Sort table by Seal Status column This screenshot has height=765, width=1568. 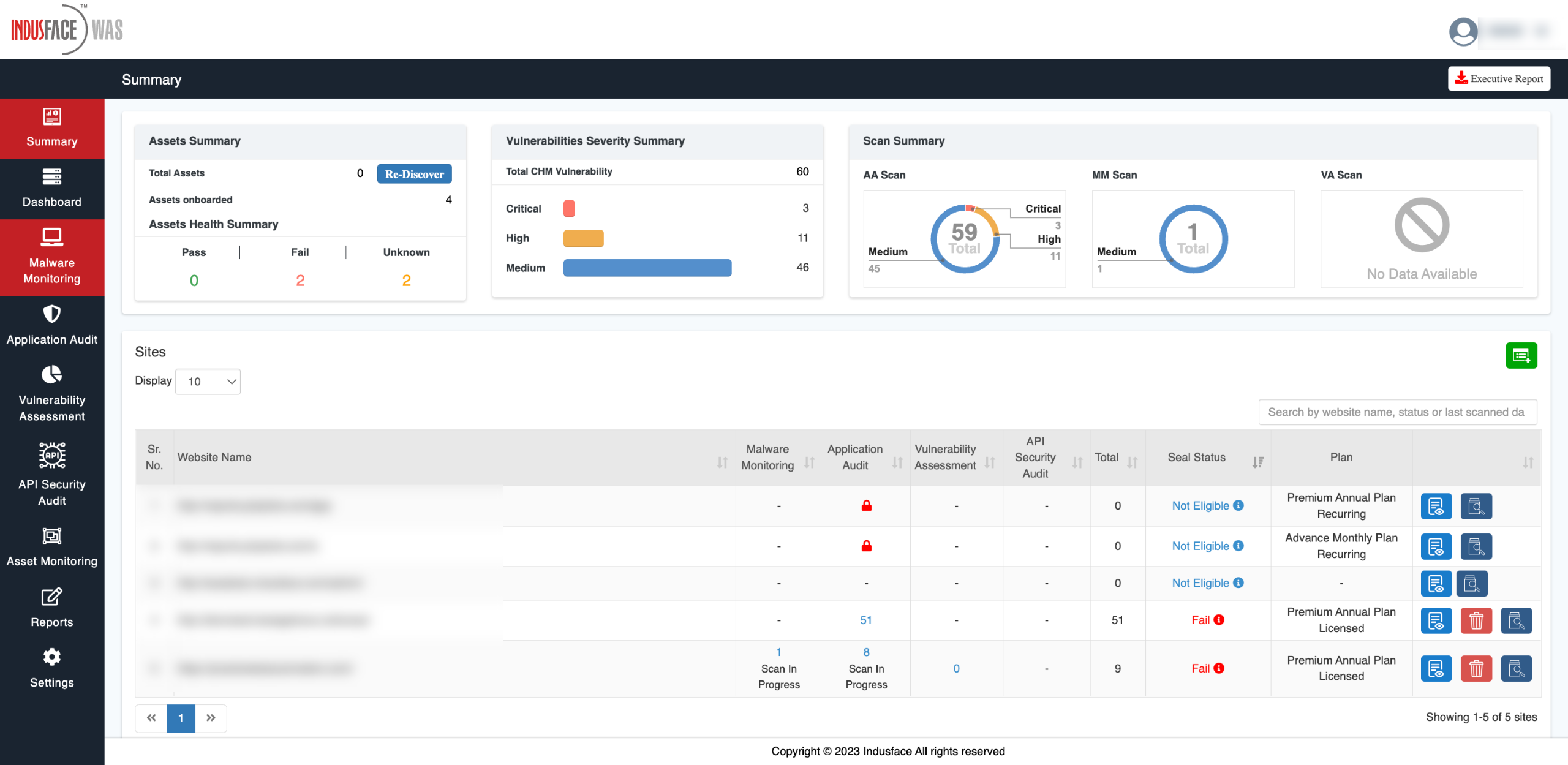click(1257, 462)
